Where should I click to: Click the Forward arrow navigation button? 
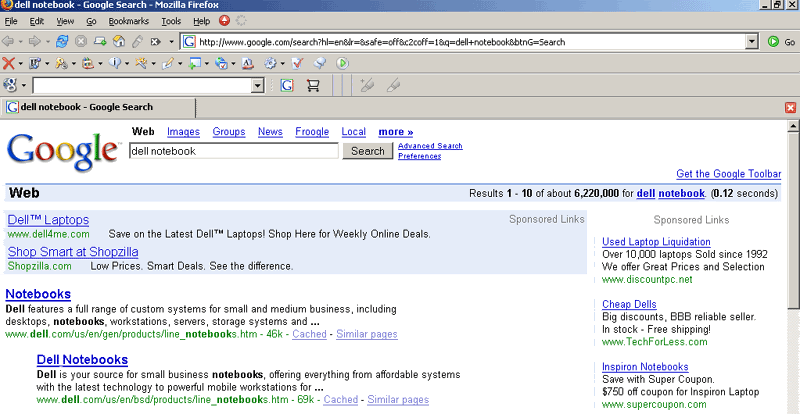[35, 42]
